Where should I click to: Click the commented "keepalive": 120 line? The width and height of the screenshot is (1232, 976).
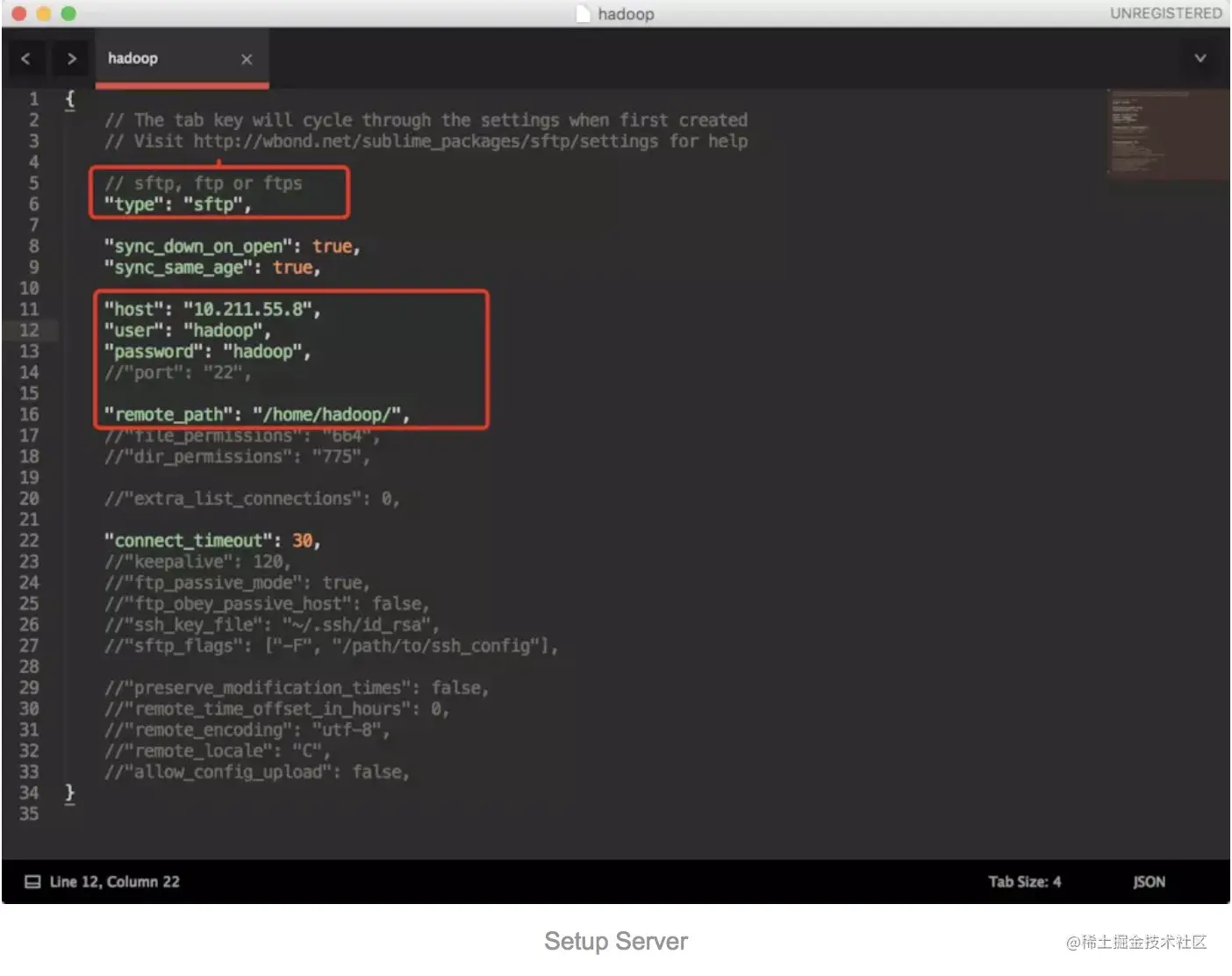(197, 562)
